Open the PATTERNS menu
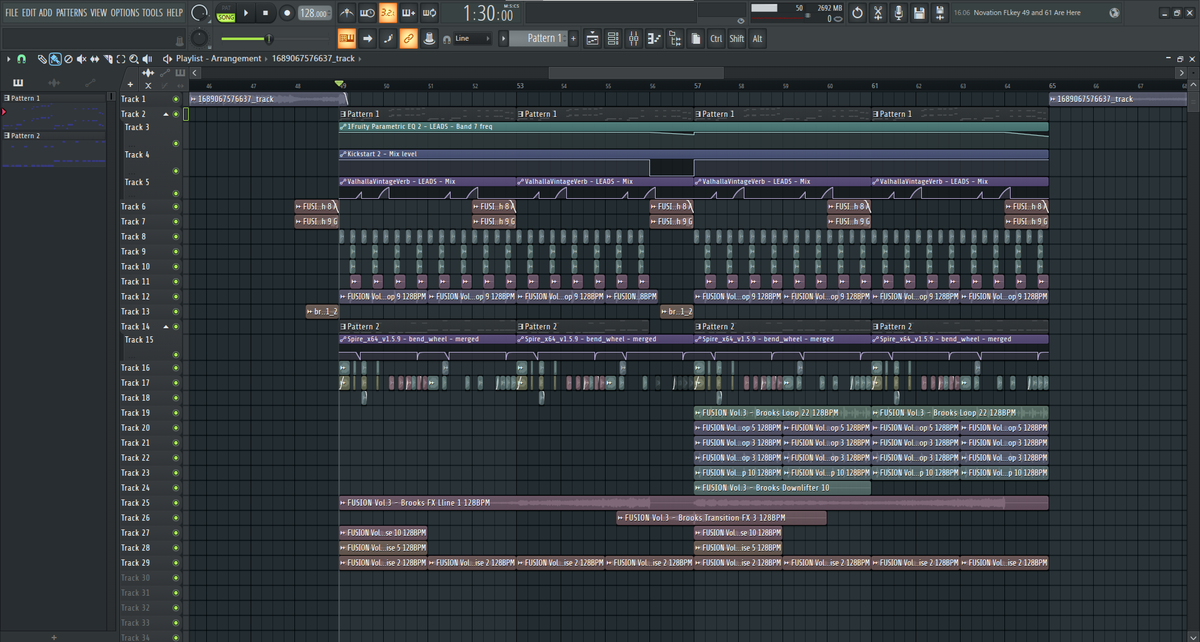This screenshot has height=642, width=1200. tap(71, 12)
